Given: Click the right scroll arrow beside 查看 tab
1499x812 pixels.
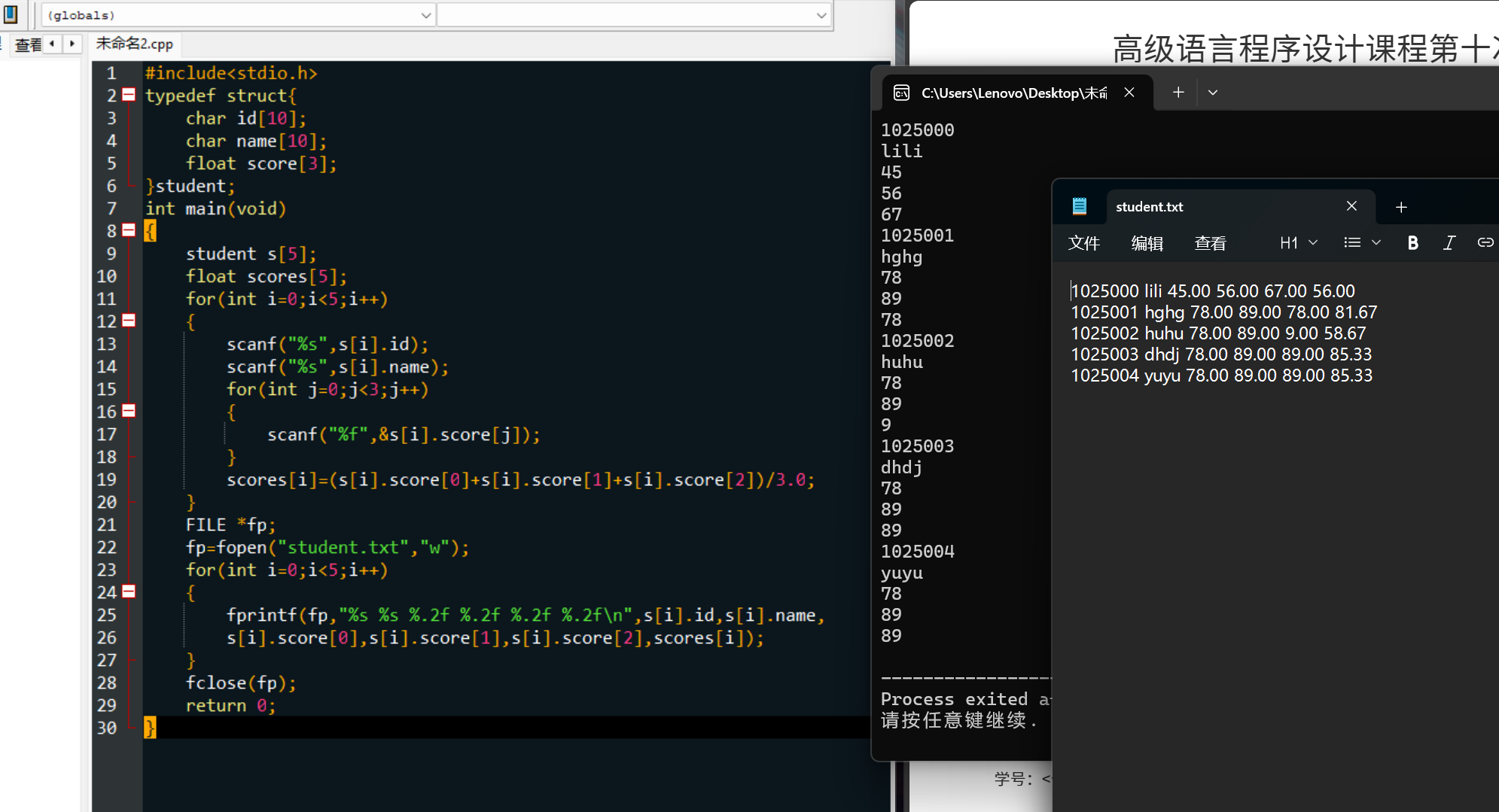Looking at the screenshot, I should [x=72, y=44].
